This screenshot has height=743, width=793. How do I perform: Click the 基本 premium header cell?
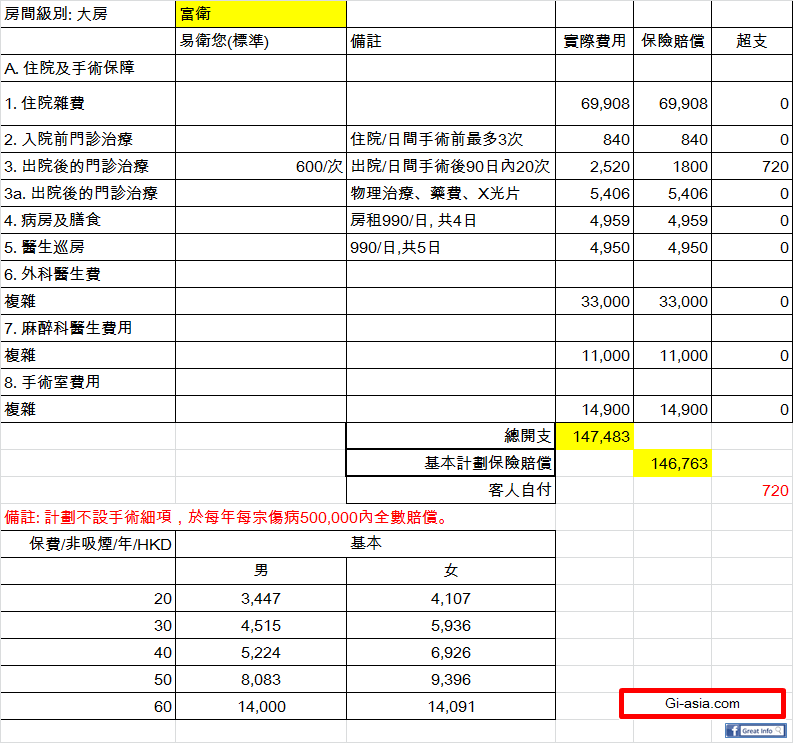[x=365, y=544]
